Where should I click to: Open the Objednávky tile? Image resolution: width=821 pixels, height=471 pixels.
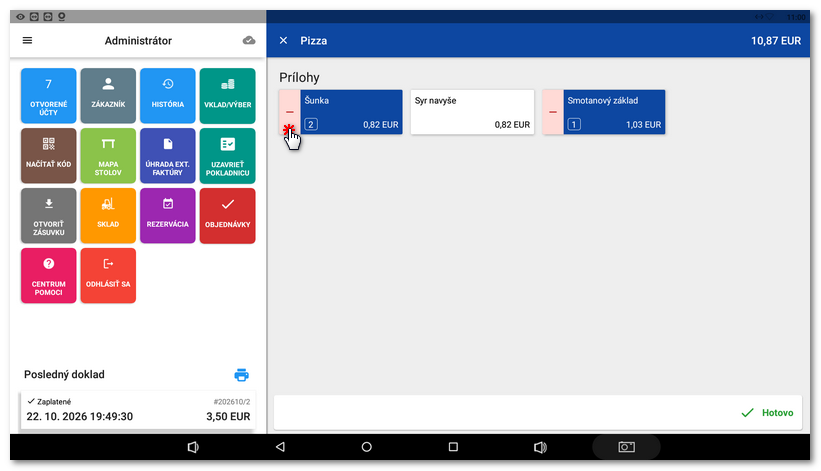[x=227, y=216]
